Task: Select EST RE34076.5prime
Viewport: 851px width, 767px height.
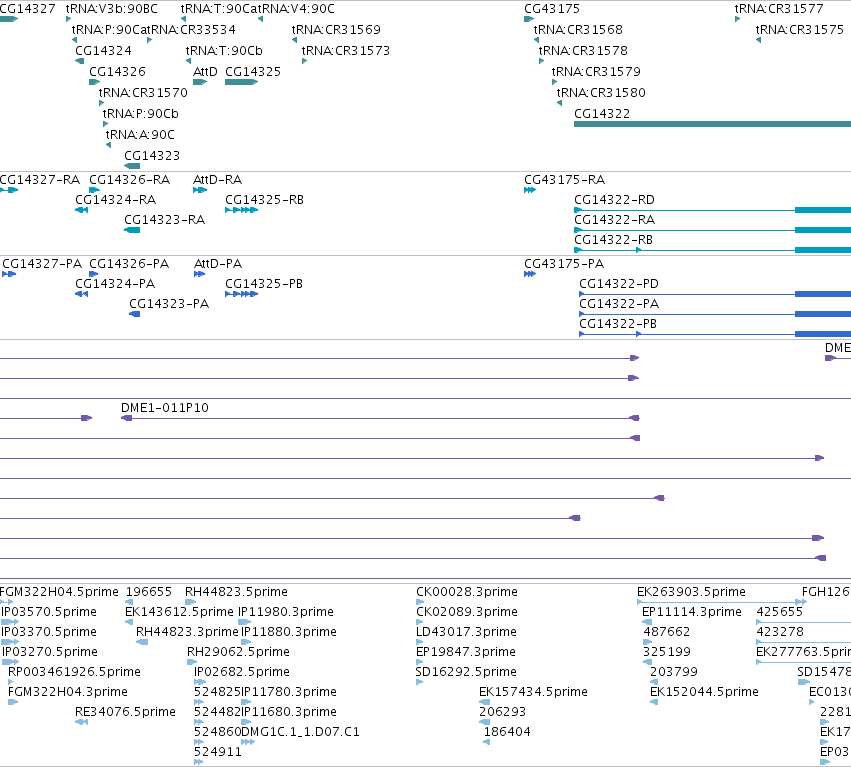Action: pos(81,722)
